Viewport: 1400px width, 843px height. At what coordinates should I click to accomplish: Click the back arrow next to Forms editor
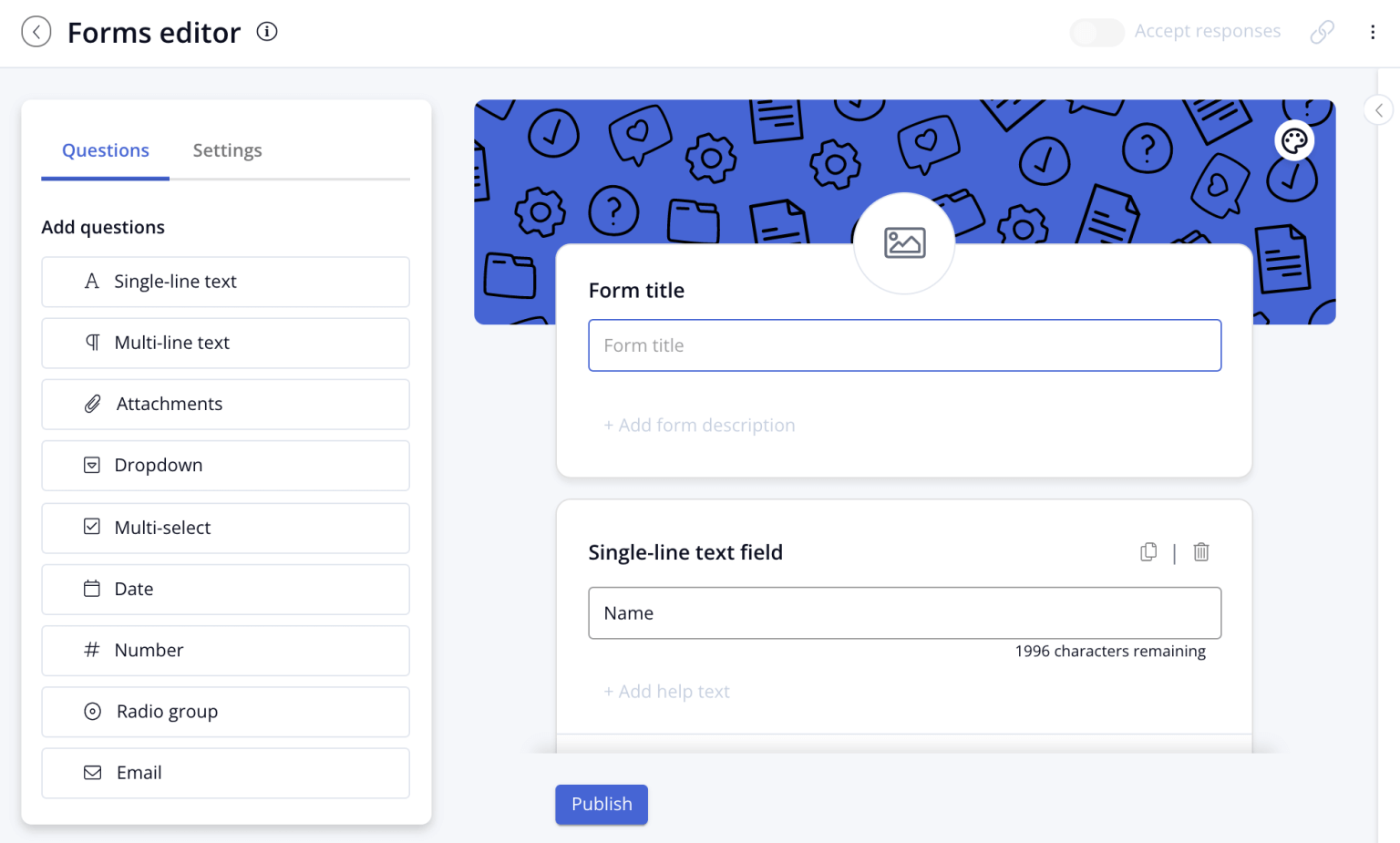pyautogui.click(x=36, y=31)
